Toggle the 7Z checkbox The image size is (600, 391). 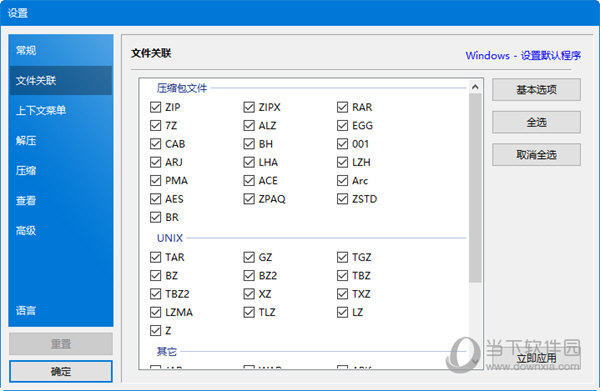click(x=155, y=125)
